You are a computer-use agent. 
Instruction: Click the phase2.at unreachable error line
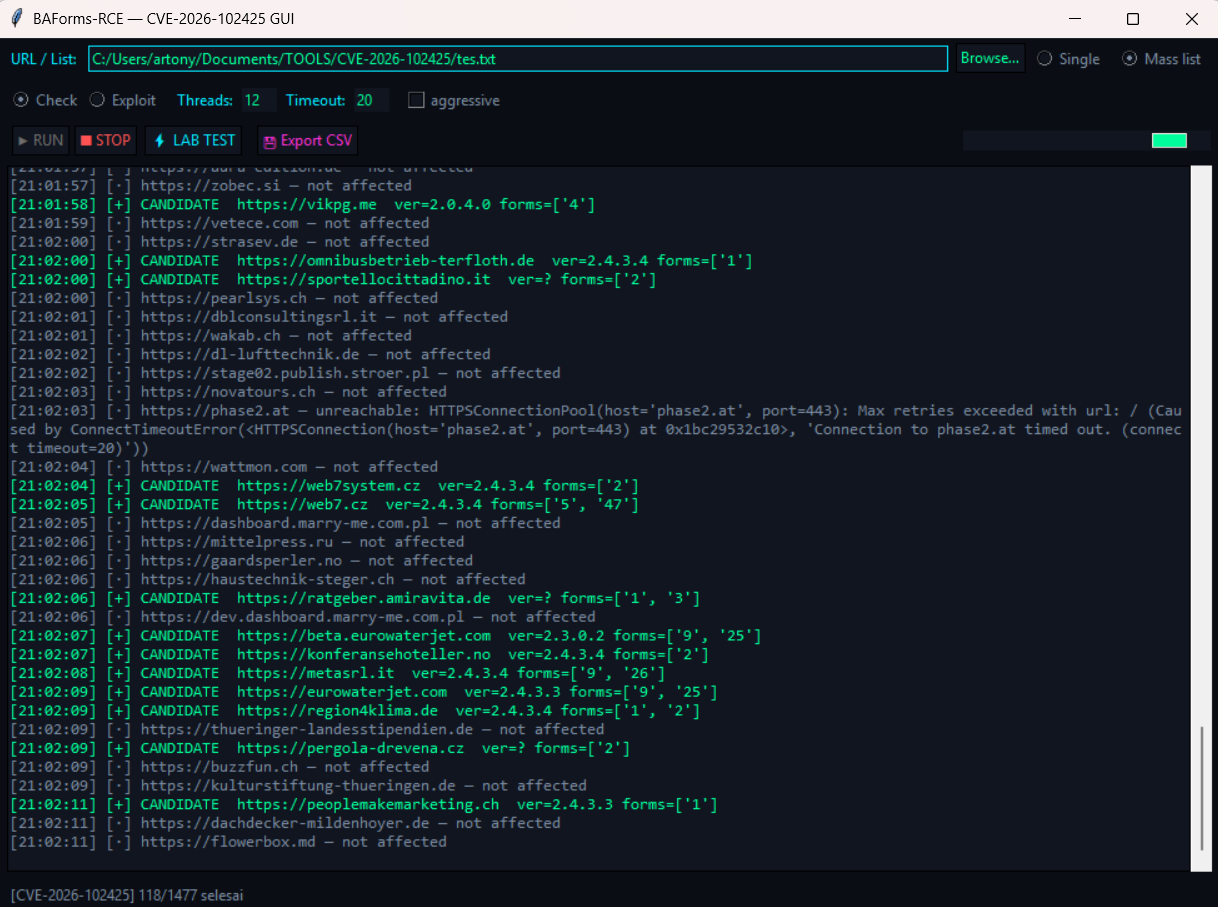pyautogui.click(x=596, y=429)
